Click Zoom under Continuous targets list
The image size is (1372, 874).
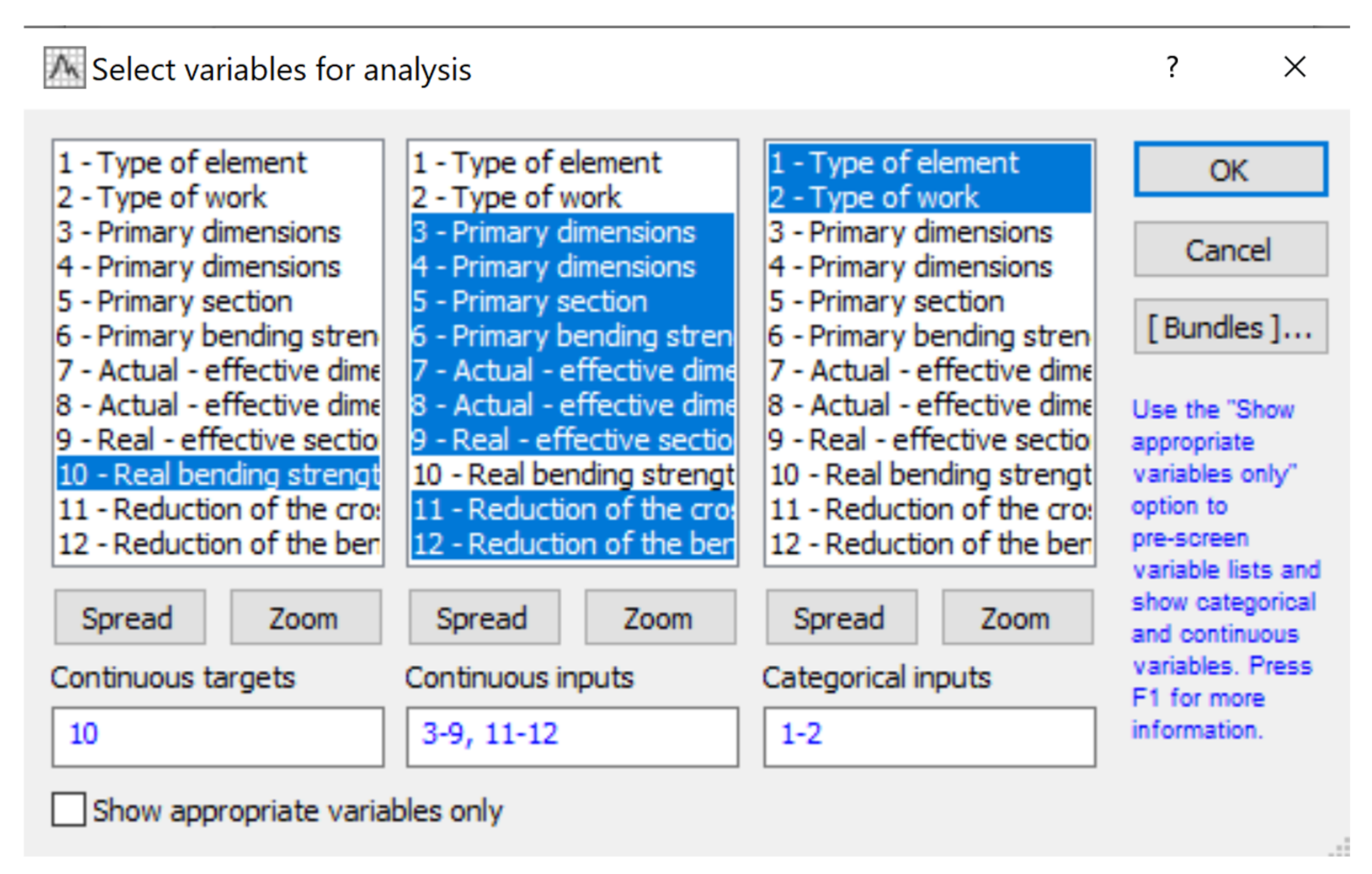click(x=305, y=617)
